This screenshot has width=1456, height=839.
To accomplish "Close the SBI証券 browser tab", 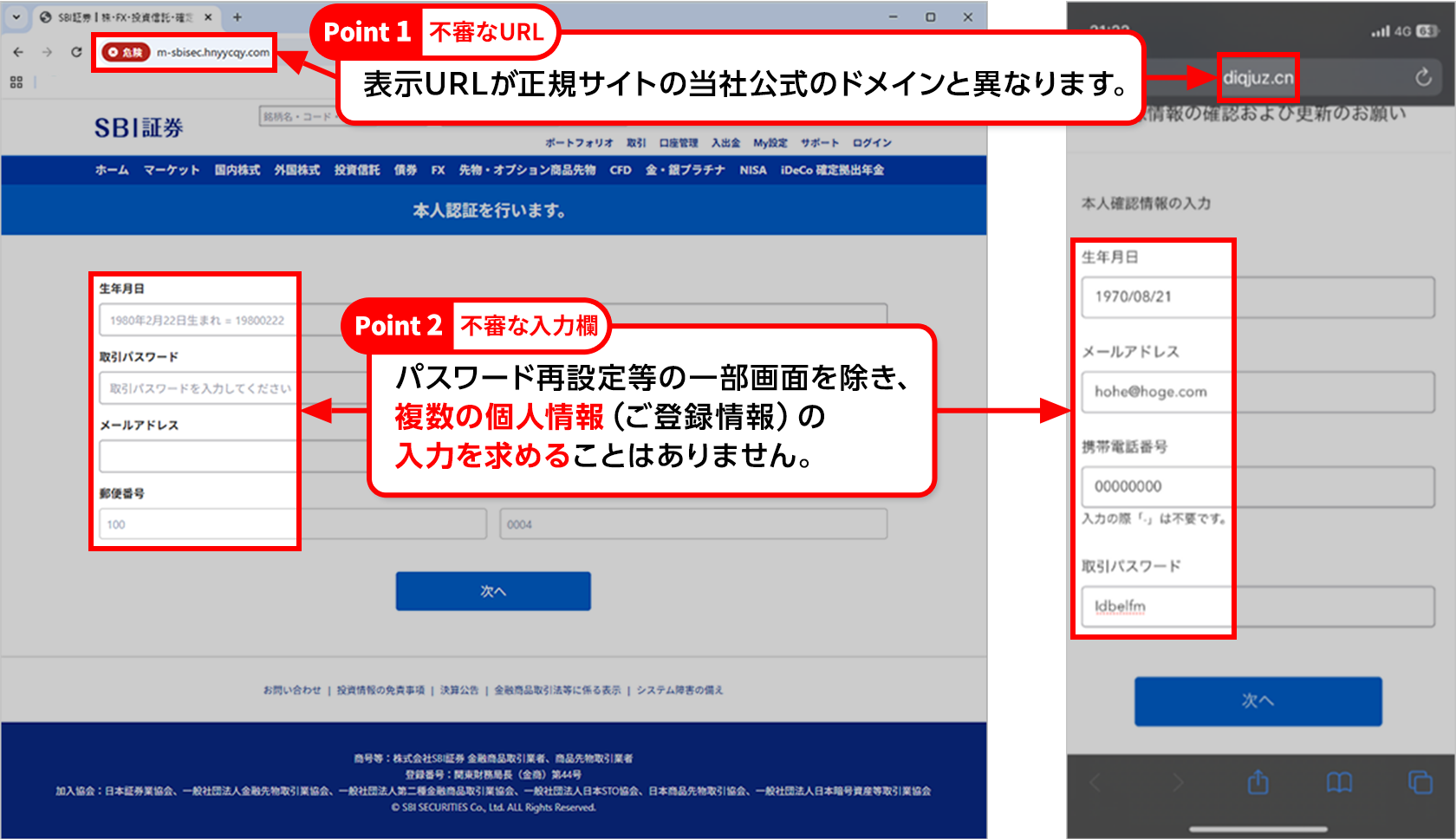I will 208,17.
